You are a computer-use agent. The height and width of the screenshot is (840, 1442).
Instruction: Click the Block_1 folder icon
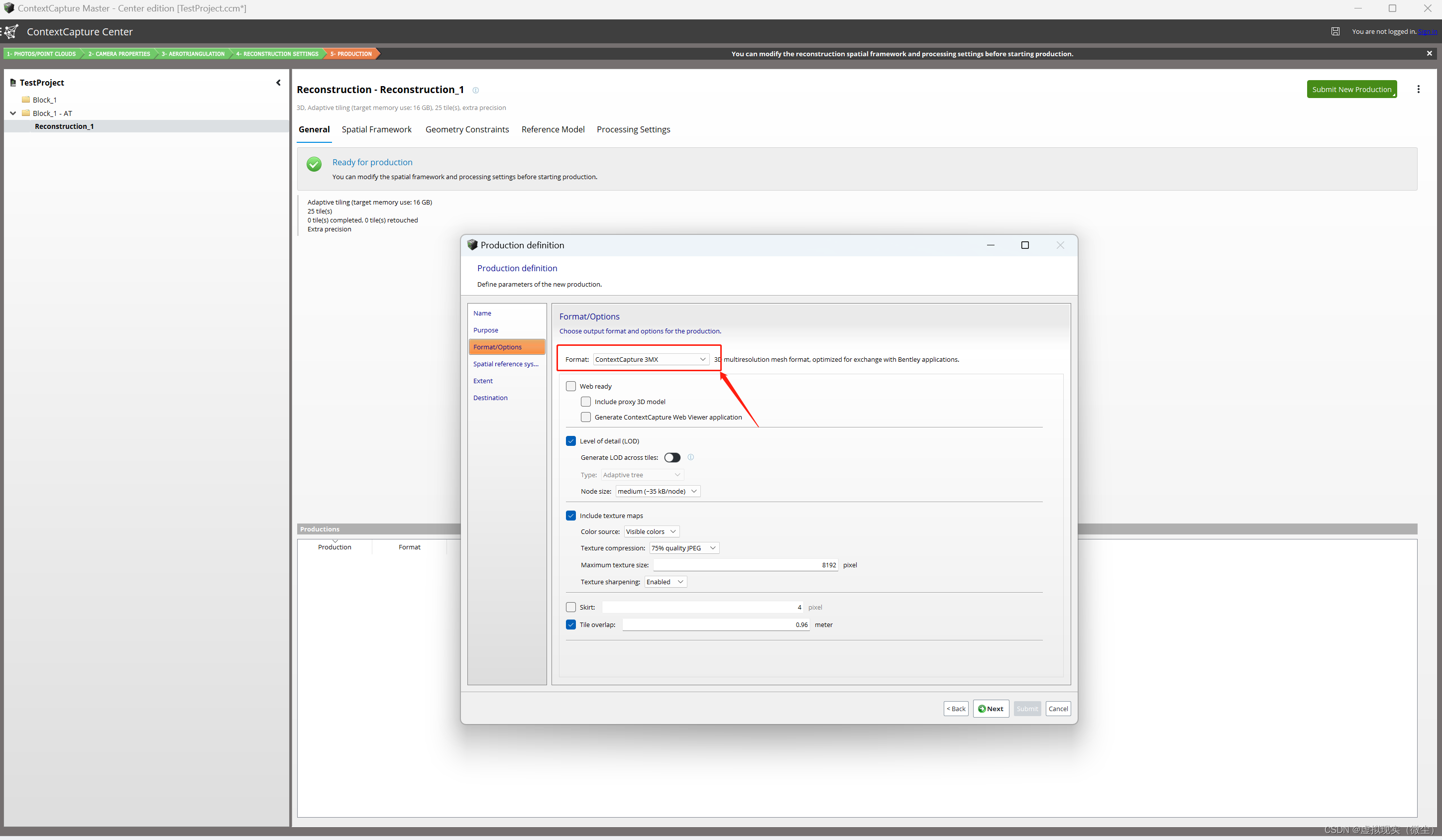point(26,100)
